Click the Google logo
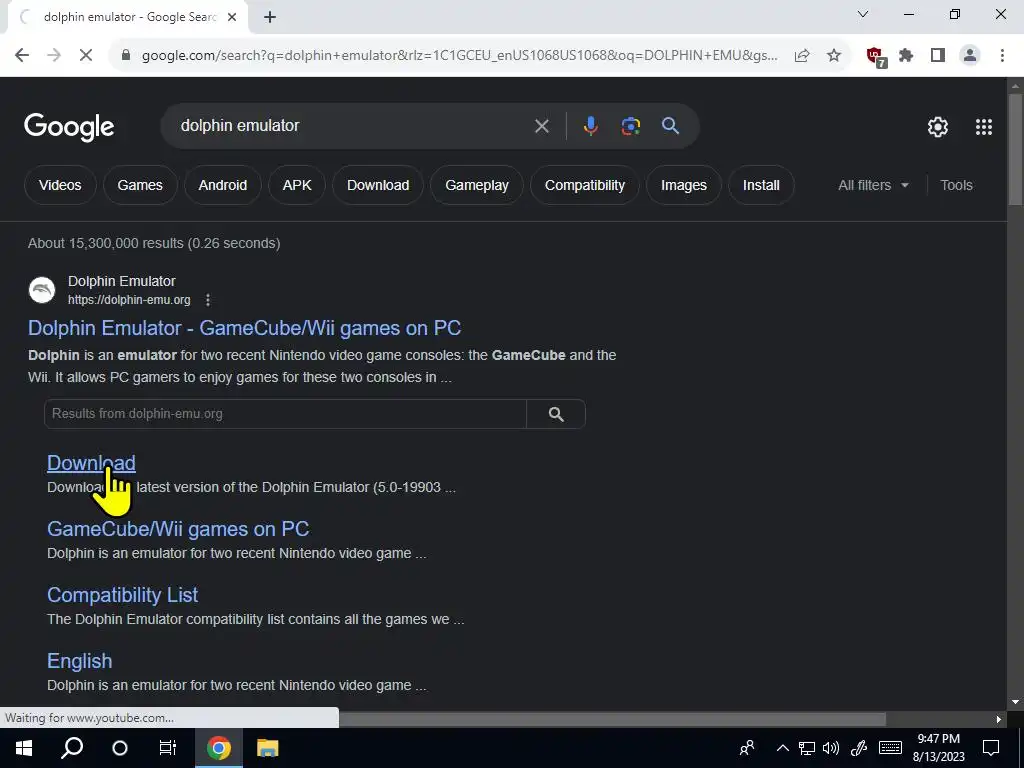The width and height of the screenshot is (1024, 768). pos(69,127)
